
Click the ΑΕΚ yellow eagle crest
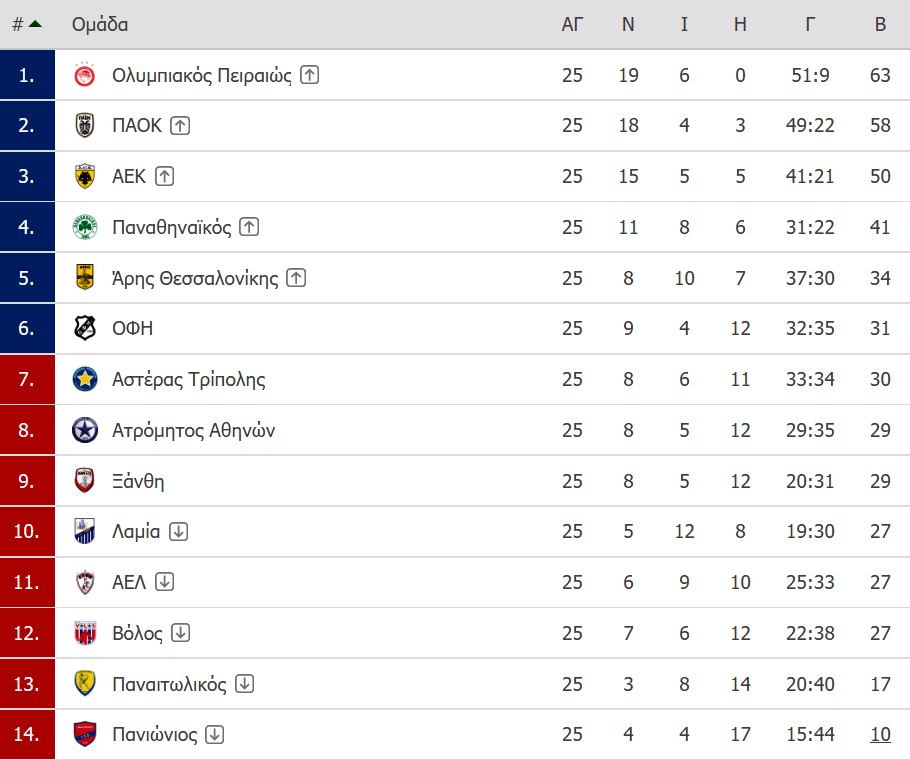tap(85, 176)
